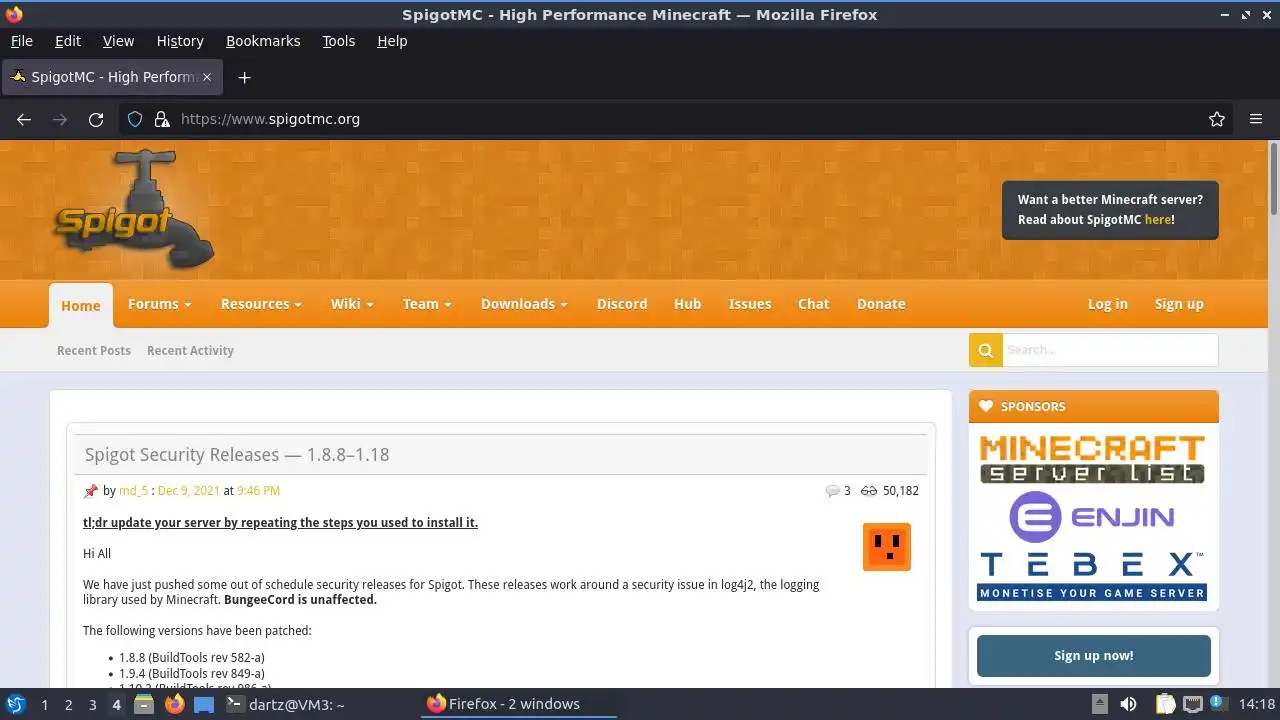Open Recent Posts

tap(94, 350)
